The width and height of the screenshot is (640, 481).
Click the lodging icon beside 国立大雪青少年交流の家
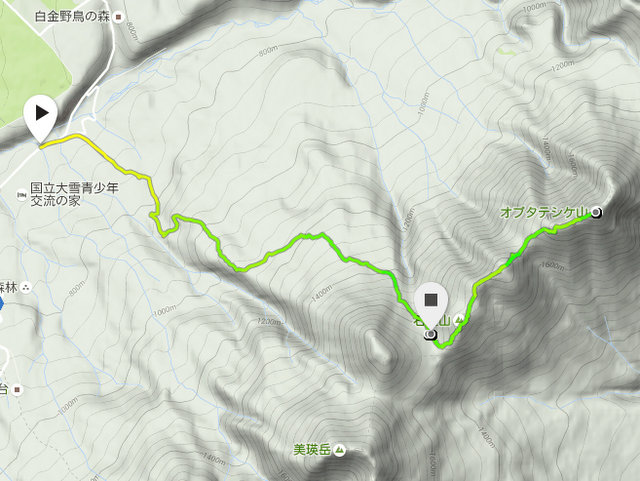(22, 195)
